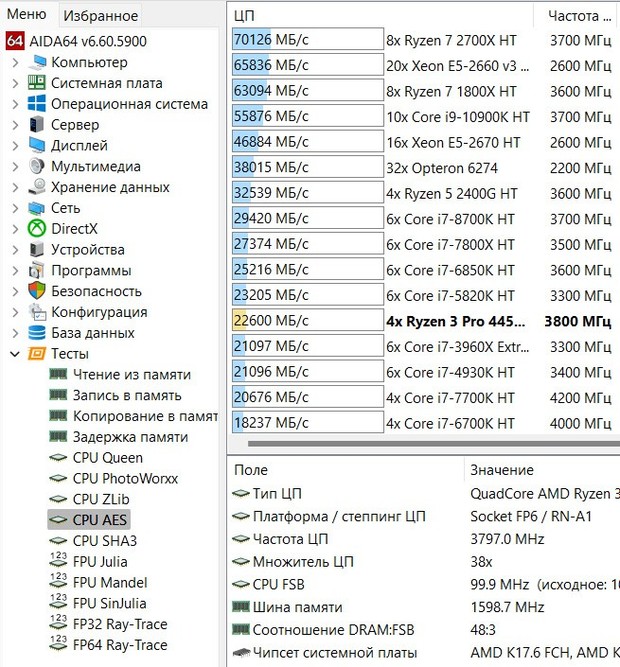Select the Конфигурация config icon
The image size is (620, 667).
pyautogui.click(x=37, y=312)
